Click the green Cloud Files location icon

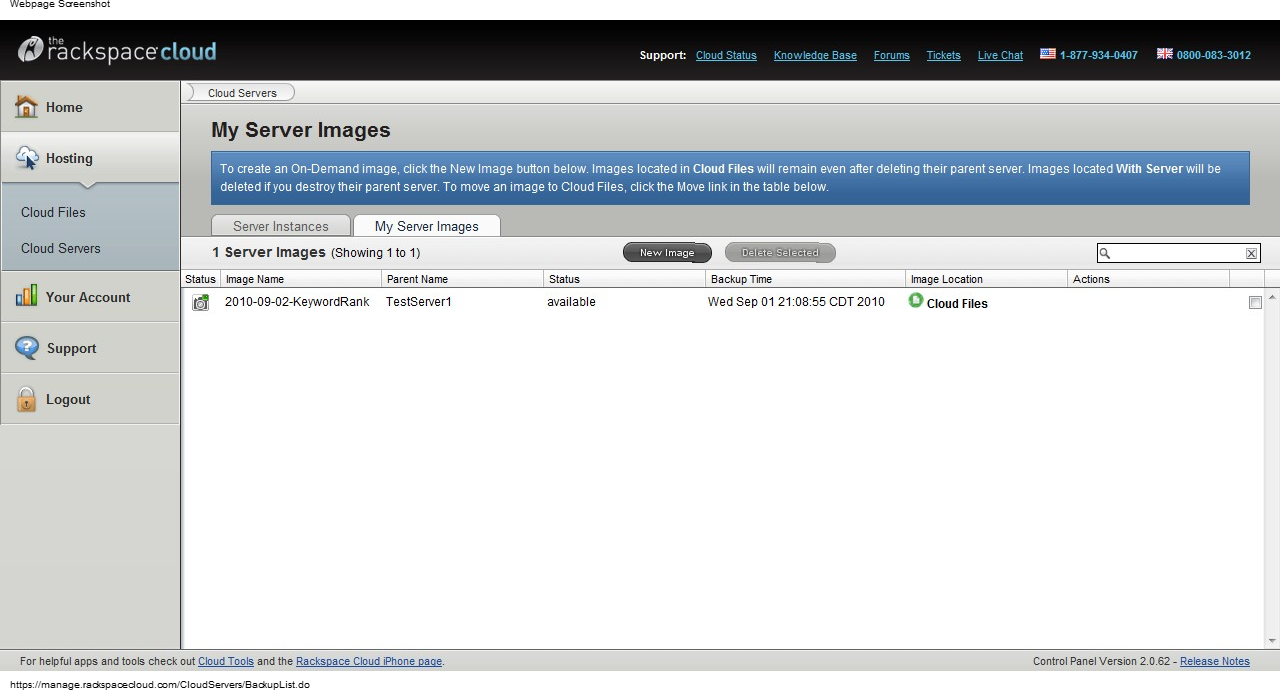915,300
